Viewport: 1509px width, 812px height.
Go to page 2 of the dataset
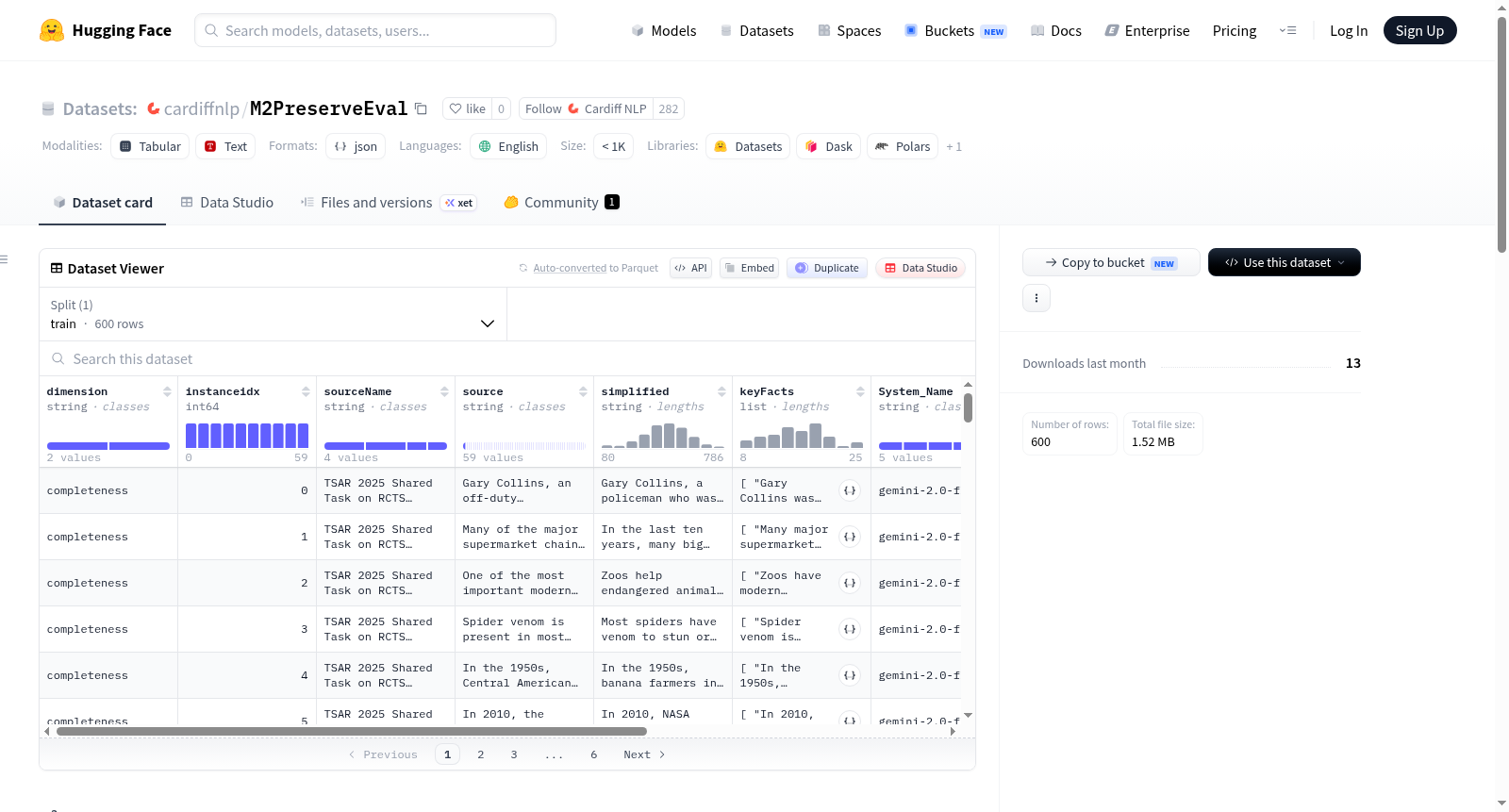[x=481, y=754]
